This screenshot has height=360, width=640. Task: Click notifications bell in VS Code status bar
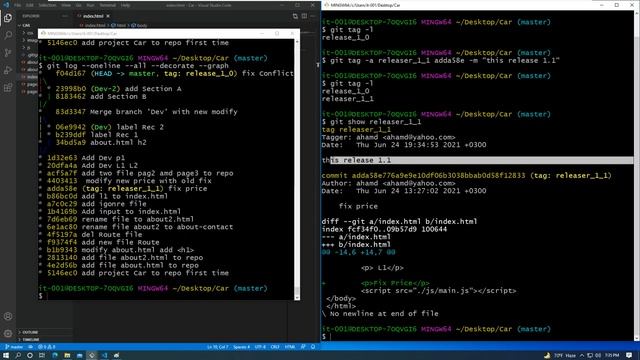point(313,347)
